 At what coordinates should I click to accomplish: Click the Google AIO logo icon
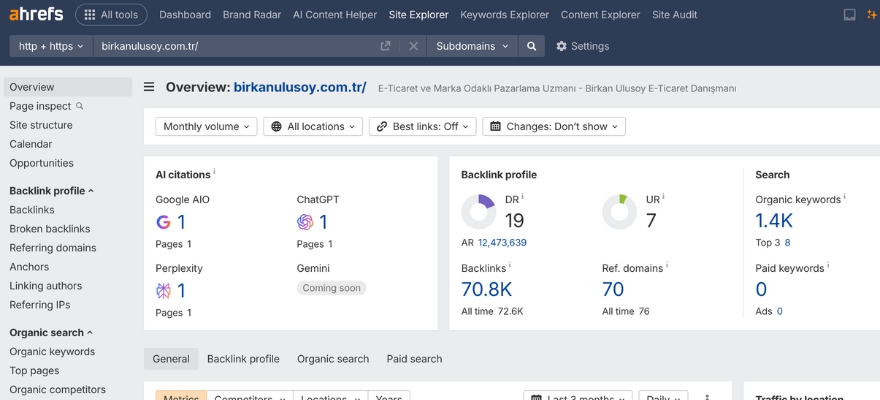point(163,223)
